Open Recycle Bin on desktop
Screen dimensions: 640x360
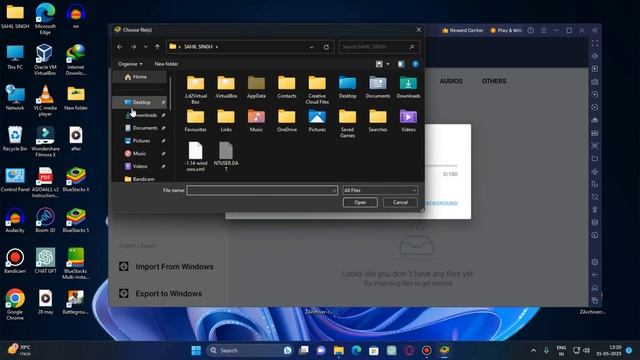point(15,139)
